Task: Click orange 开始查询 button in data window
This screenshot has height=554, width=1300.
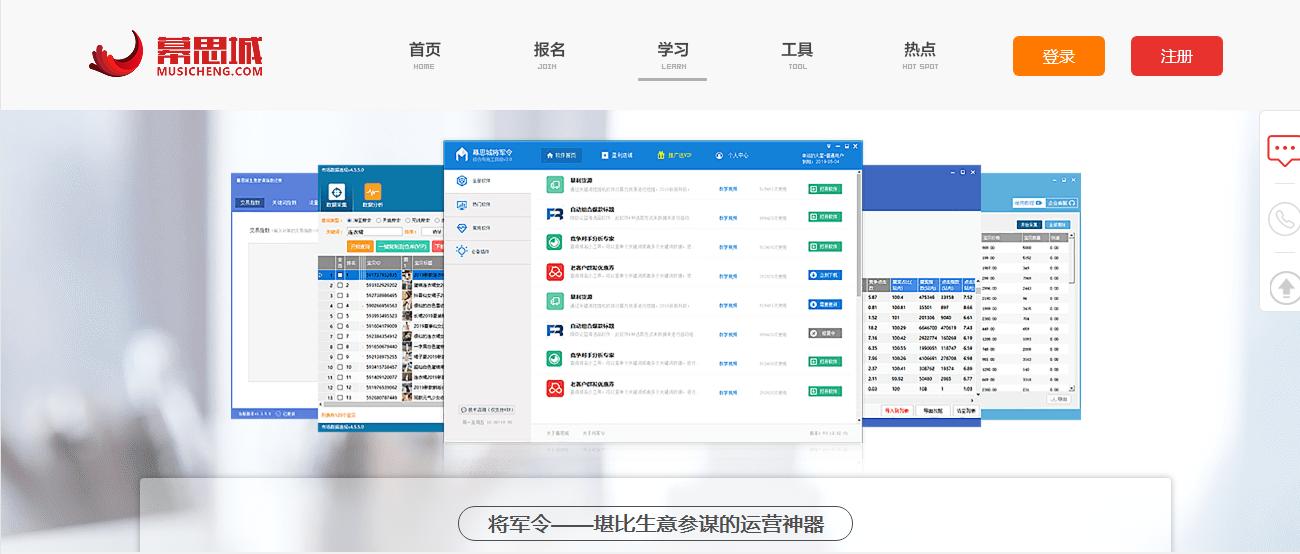Action: pos(359,246)
